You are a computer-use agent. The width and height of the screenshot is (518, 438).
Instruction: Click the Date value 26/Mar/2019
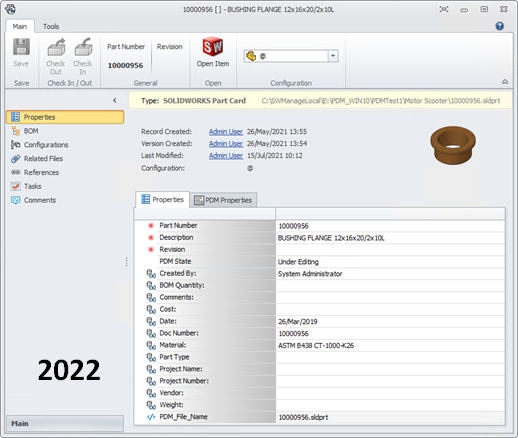tap(390, 322)
